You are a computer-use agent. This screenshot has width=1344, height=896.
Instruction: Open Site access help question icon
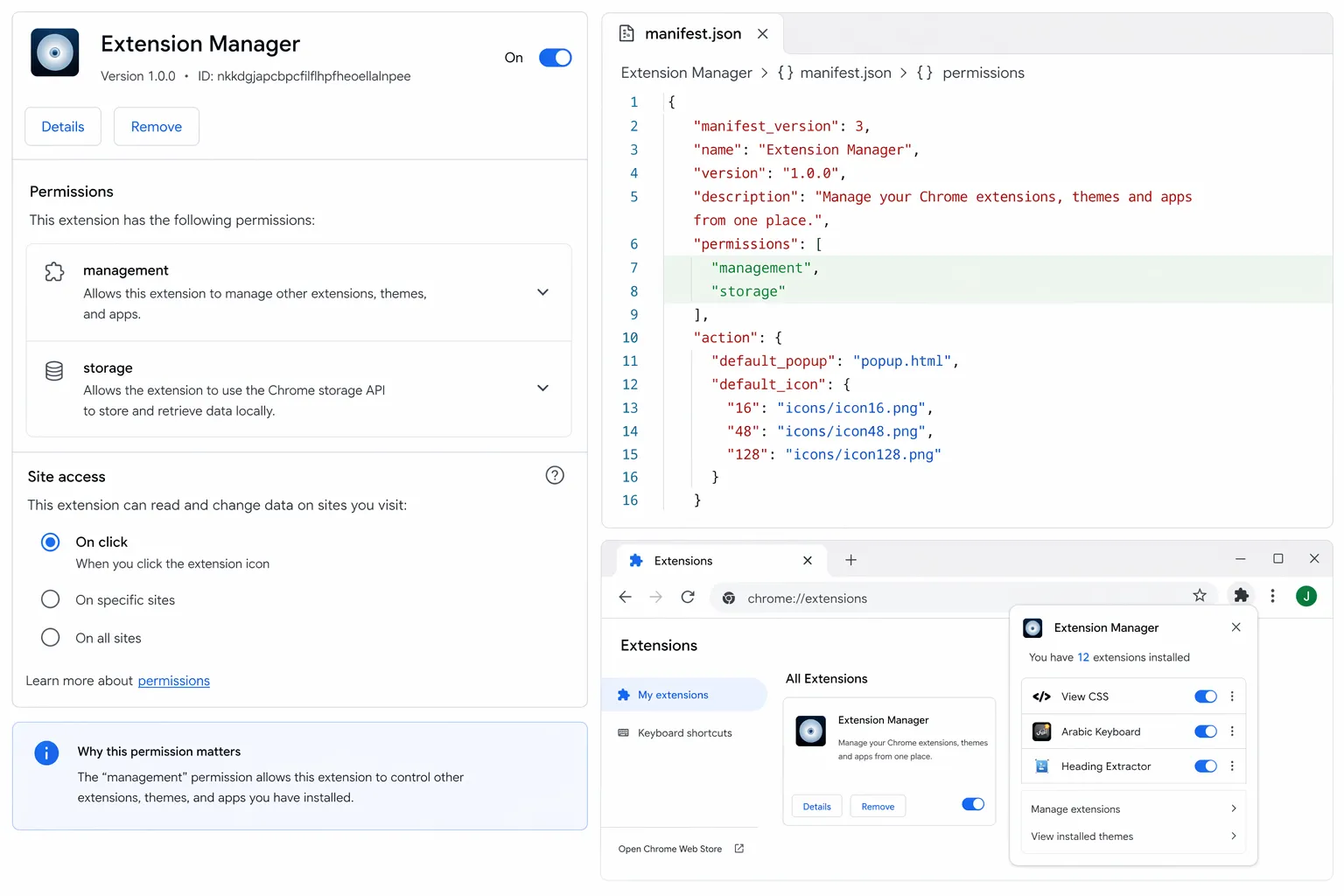(x=555, y=475)
